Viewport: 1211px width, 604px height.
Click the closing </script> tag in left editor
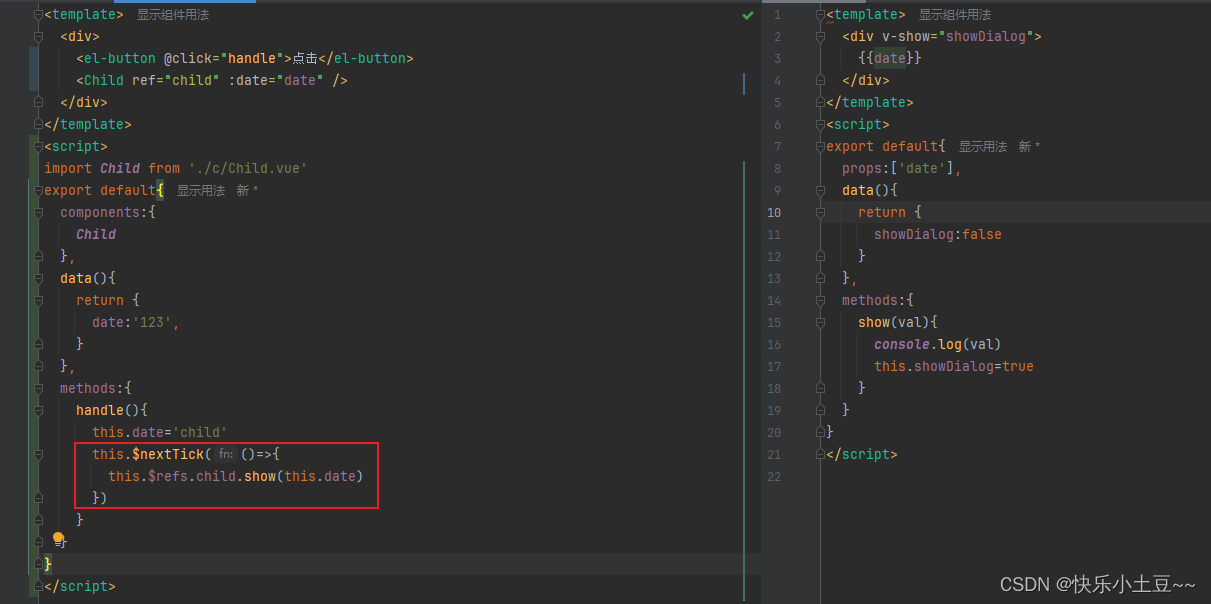80,586
